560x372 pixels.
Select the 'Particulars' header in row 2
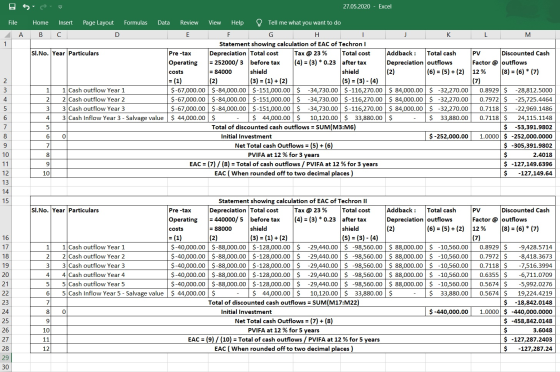117,67
